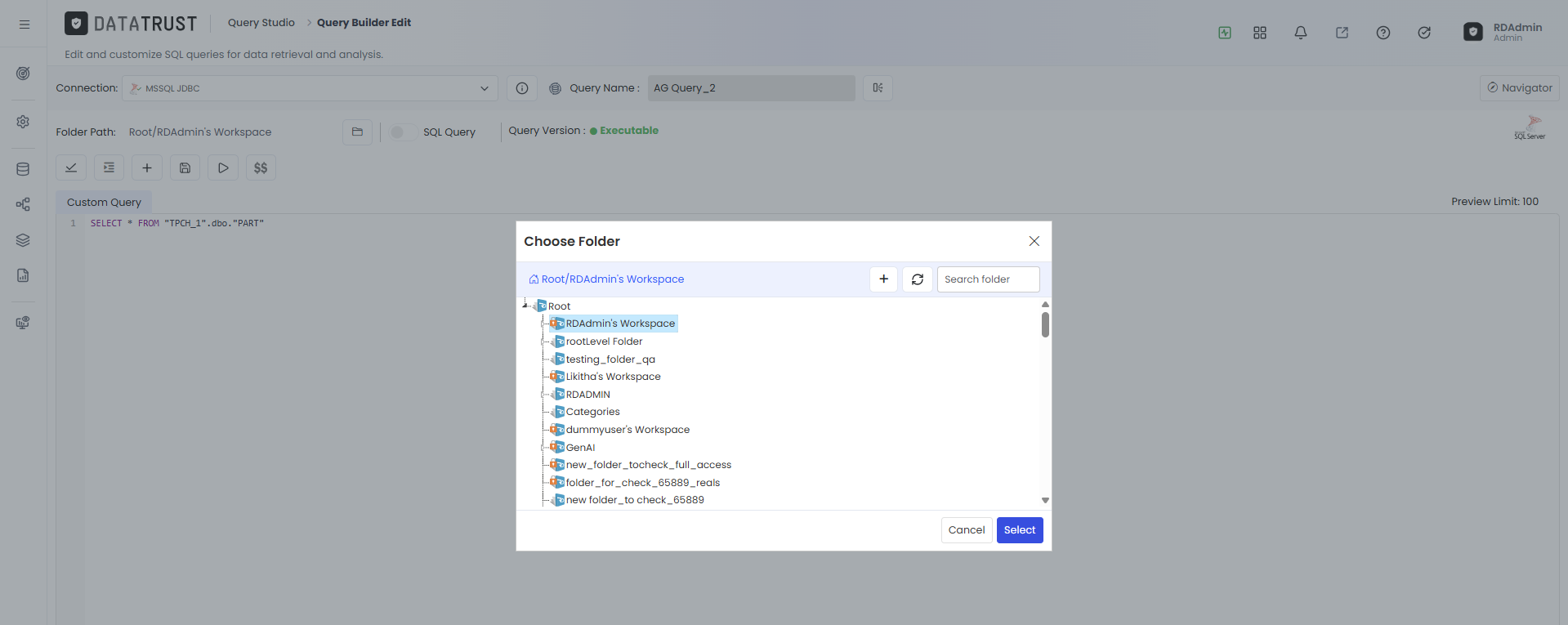Click the external link icon in header
Image resolution: width=1568 pixels, height=625 pixels.
pos(1342,33)
